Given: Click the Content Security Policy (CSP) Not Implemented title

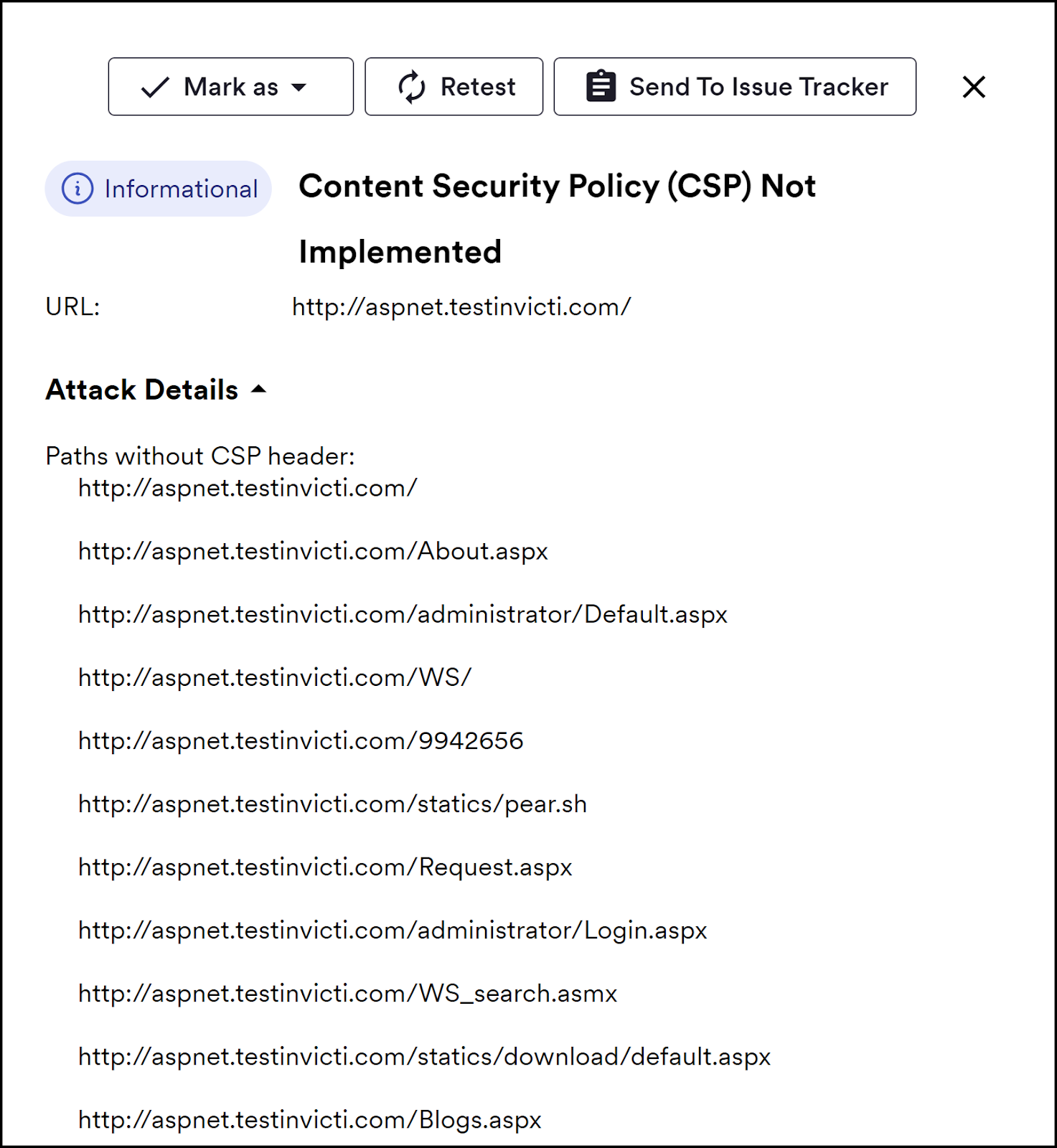Looking at the screenshot, I should pos(557,219).
